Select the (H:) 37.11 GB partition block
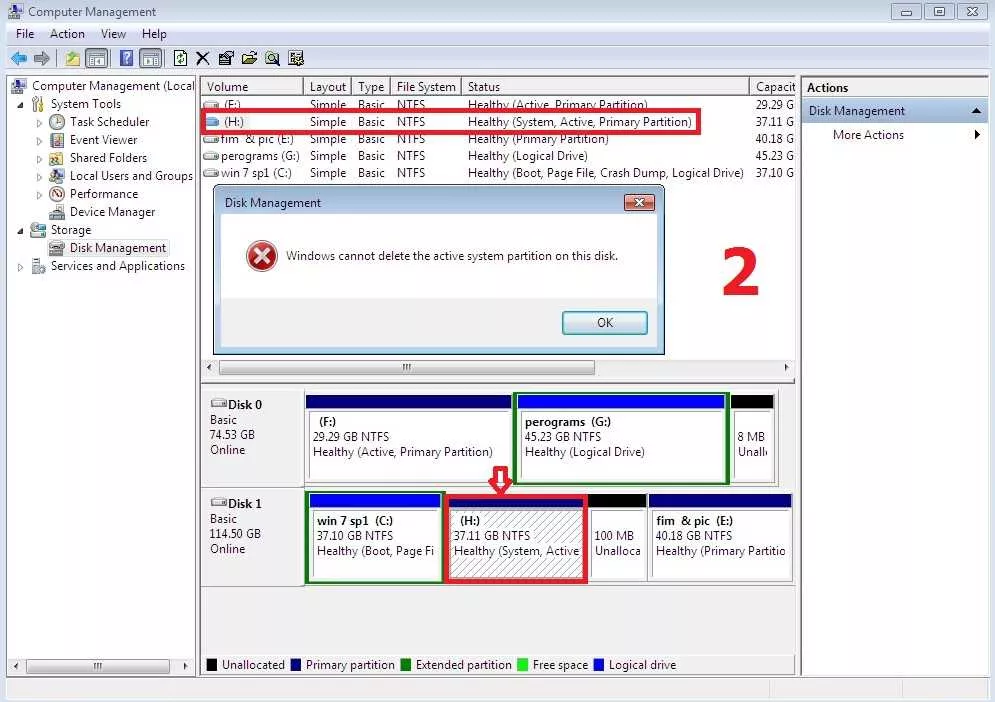 point(516,538)
